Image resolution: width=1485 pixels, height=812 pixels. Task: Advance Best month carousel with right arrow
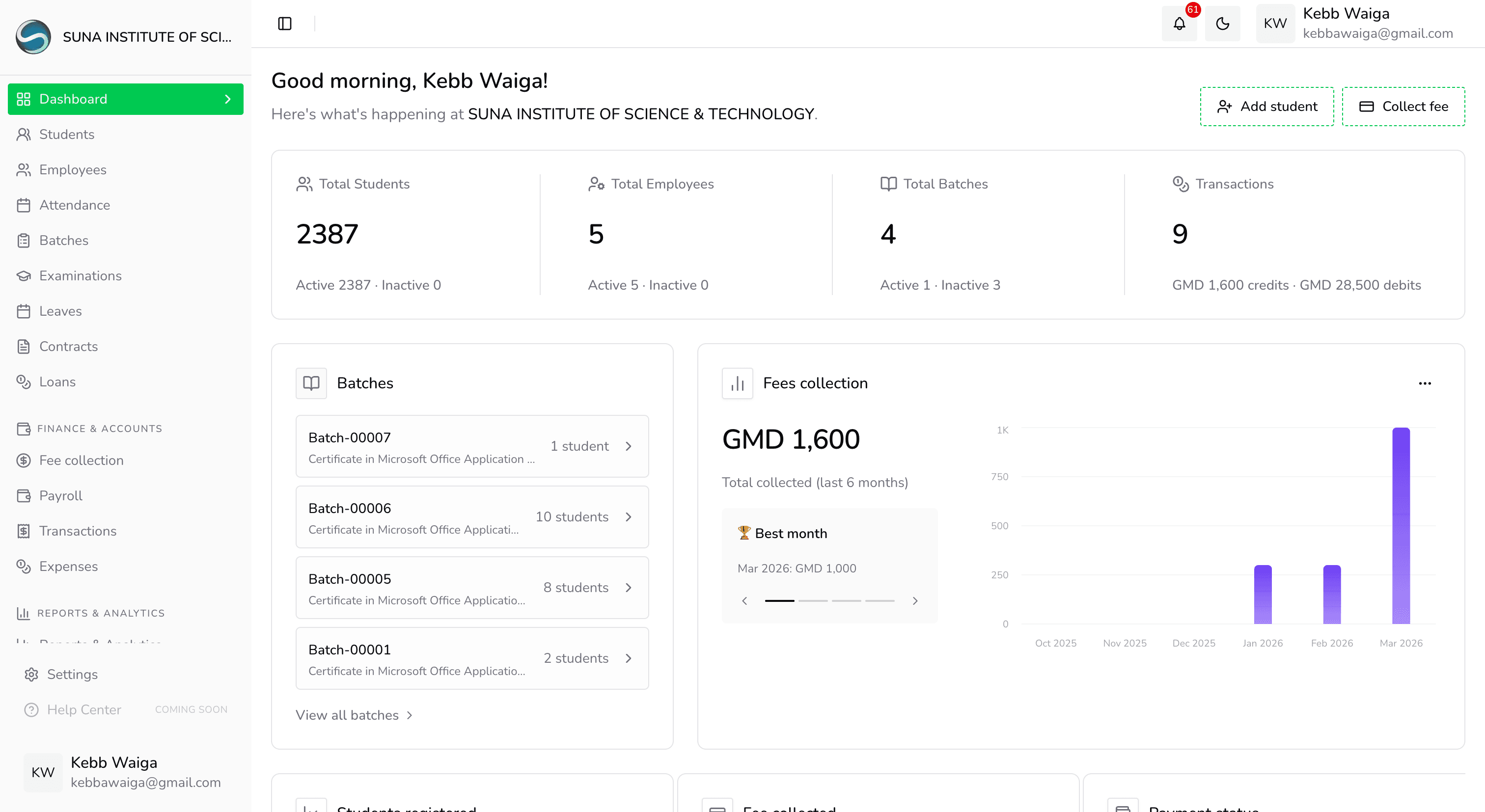[915, 600]
